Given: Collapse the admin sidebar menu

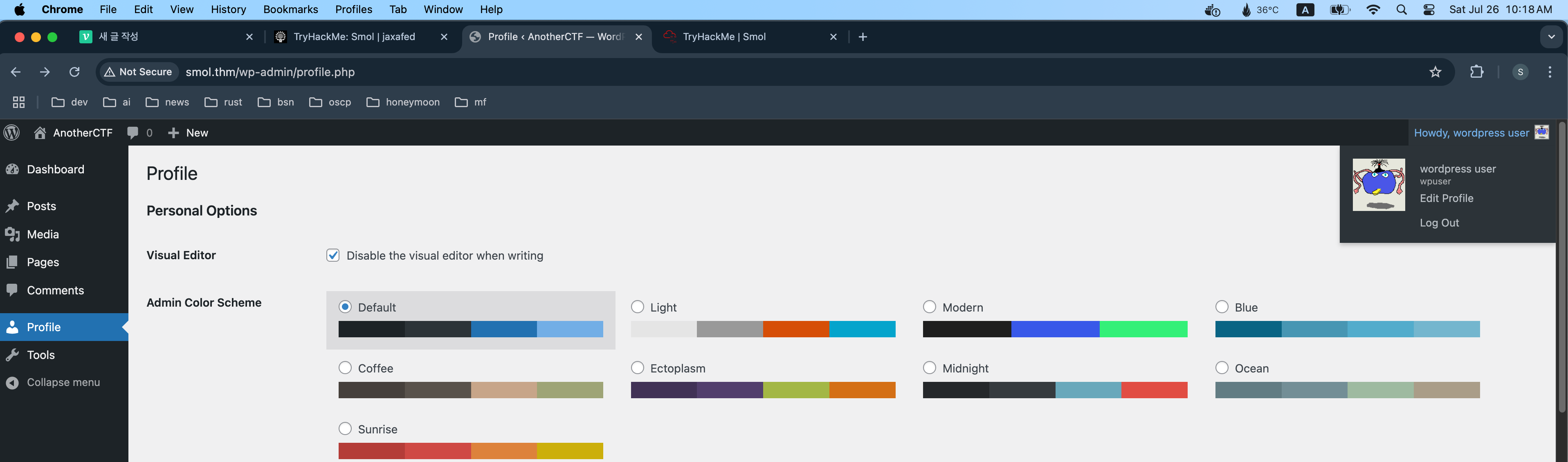Looking at the screenshot, I should (63, 382).
